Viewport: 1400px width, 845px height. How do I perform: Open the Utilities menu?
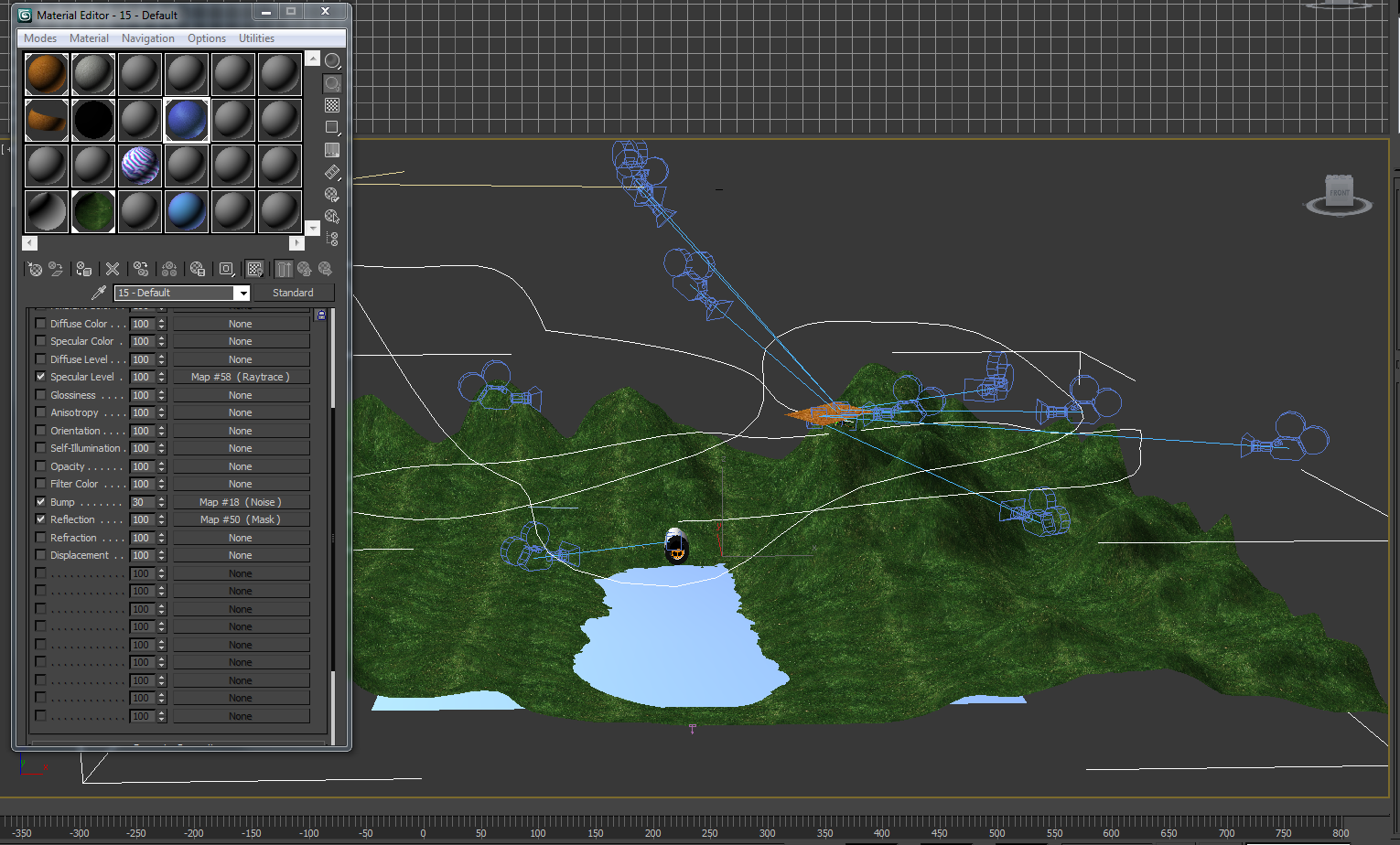pyautogui.click(x=256, y=38)
